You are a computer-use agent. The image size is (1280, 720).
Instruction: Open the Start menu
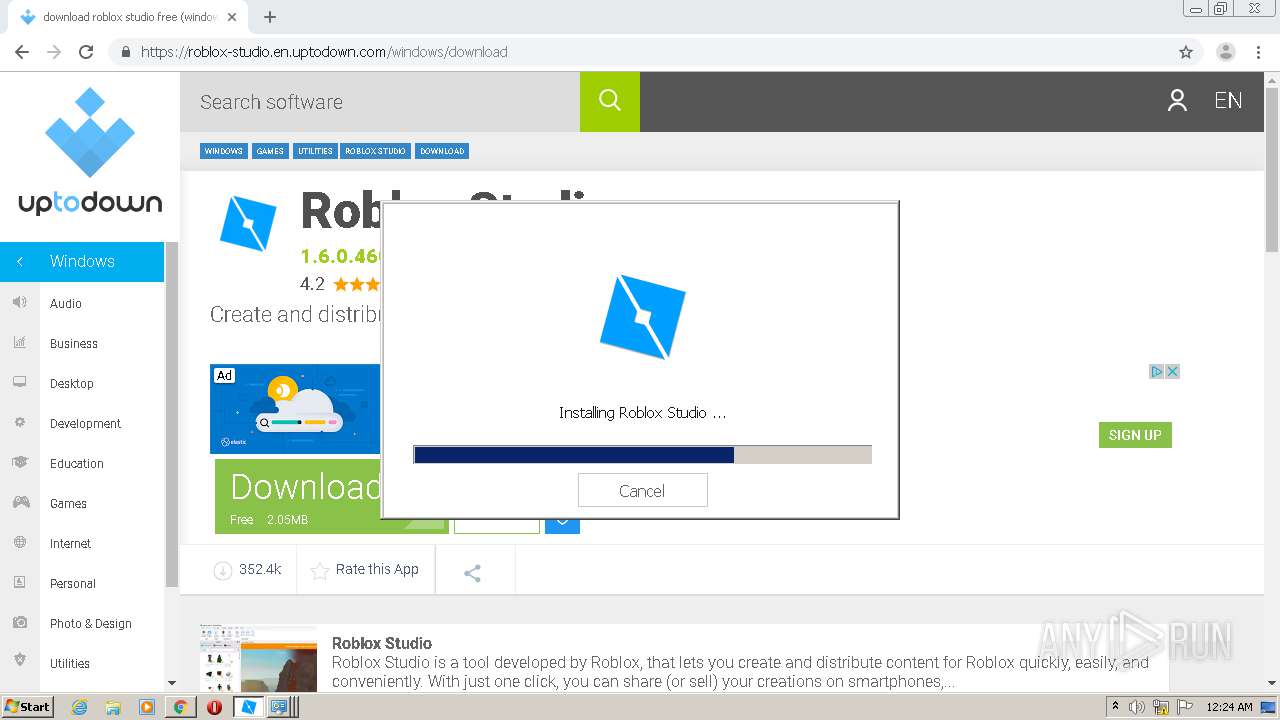coord(27,707)
